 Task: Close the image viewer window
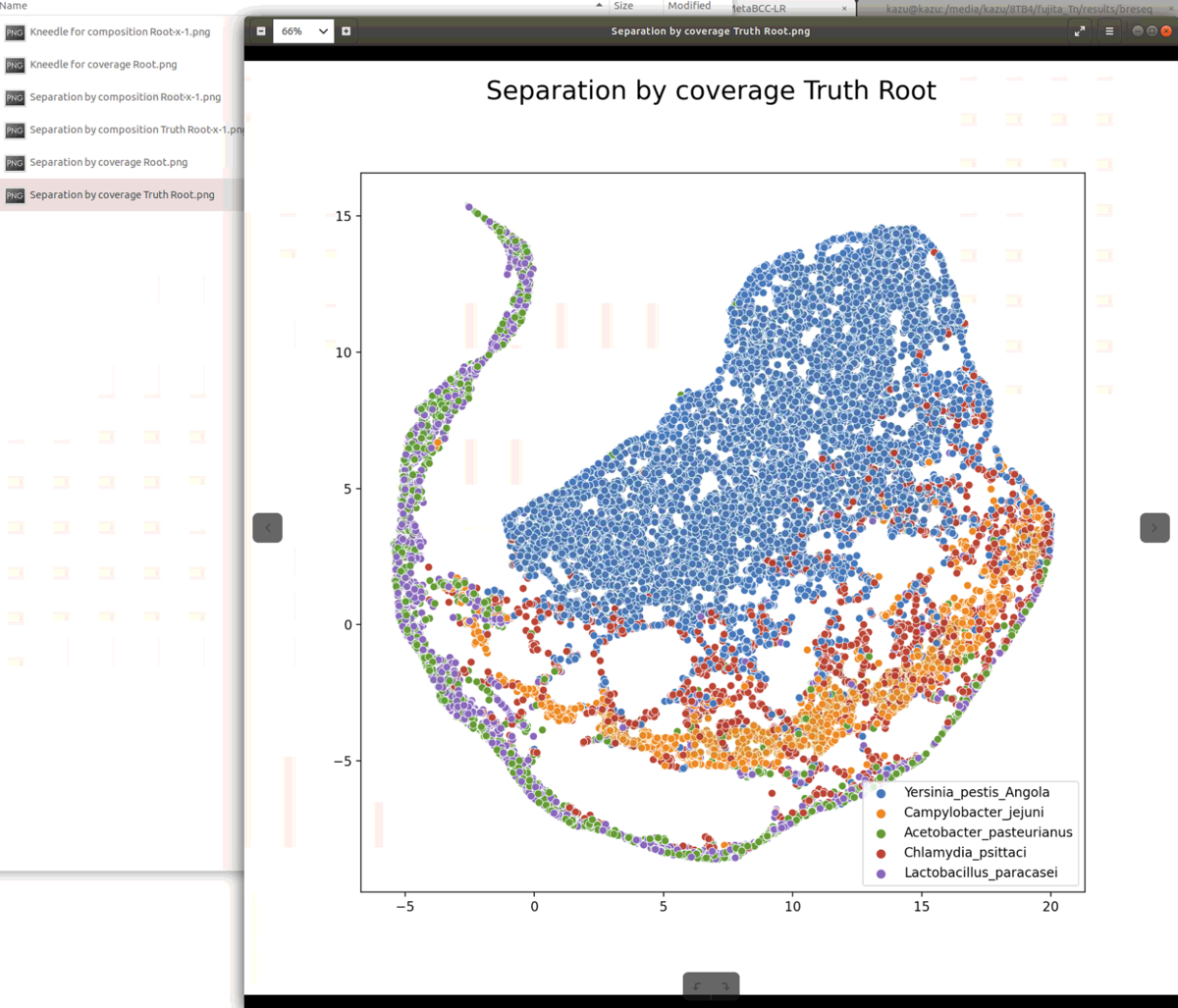pos(1166,31)
